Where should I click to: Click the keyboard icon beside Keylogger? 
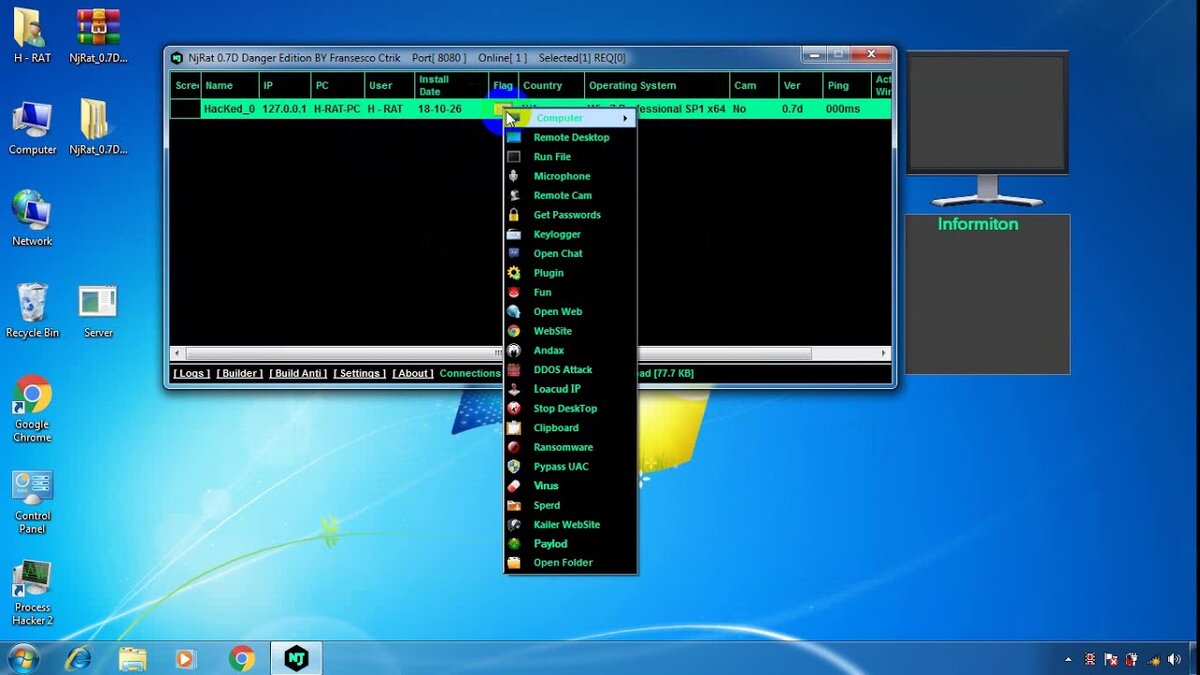point(514,234)
